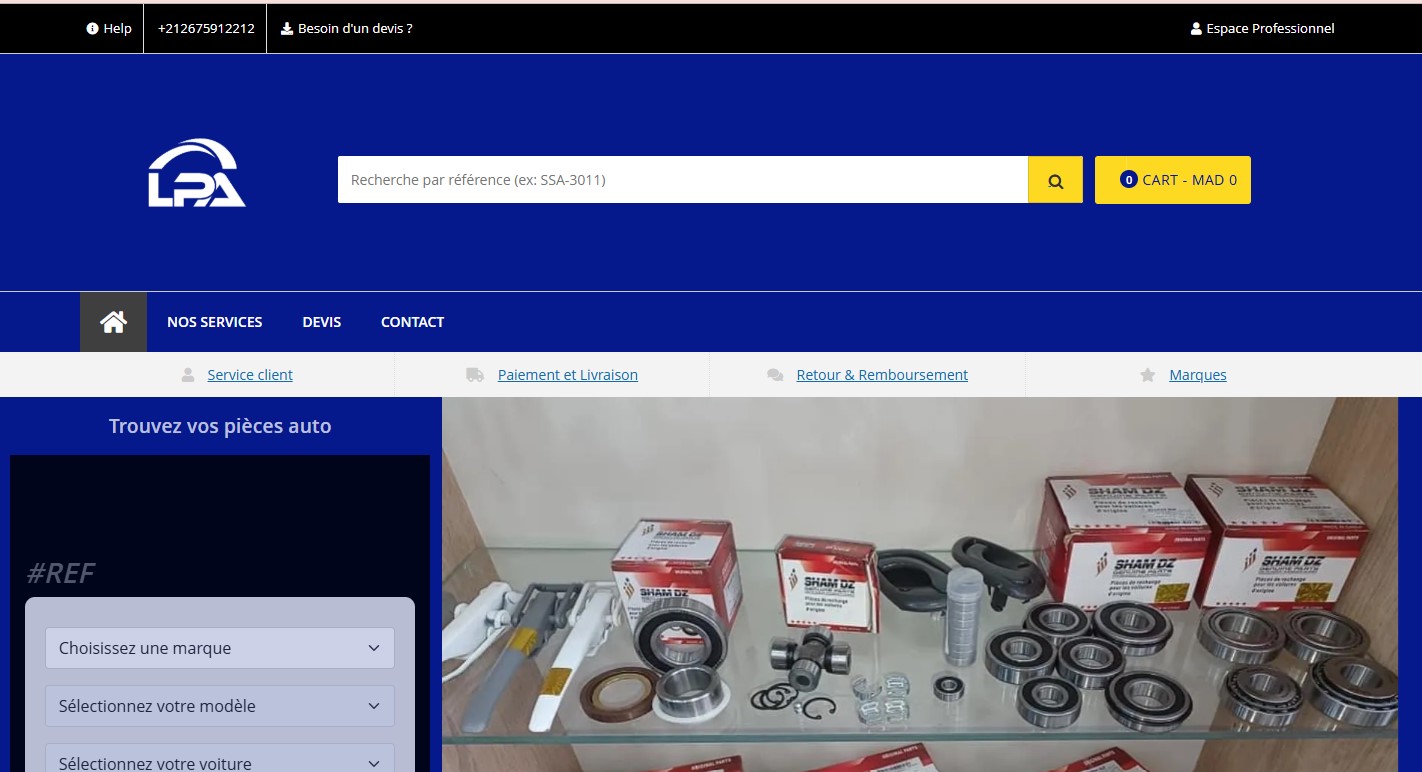Click the Trouvez vos pièces auto heading
1422x772 pixels.
tap(220, 426)
